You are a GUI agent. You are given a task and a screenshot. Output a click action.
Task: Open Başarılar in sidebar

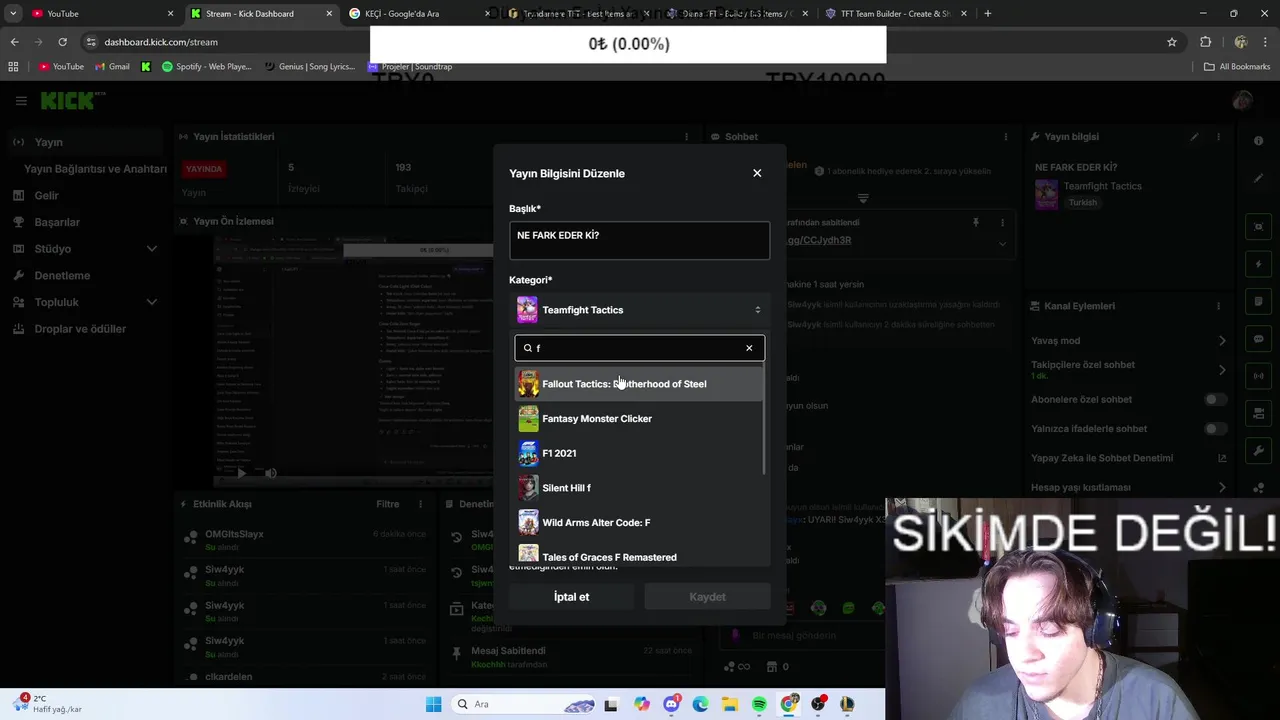click(56, 222)
